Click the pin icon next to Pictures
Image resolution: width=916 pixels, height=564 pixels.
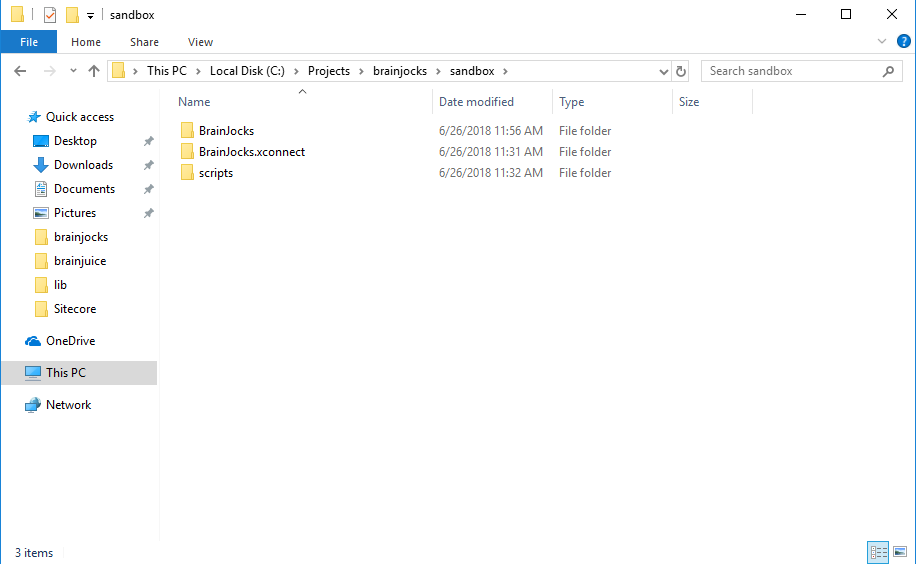click(x=149, y=213)
